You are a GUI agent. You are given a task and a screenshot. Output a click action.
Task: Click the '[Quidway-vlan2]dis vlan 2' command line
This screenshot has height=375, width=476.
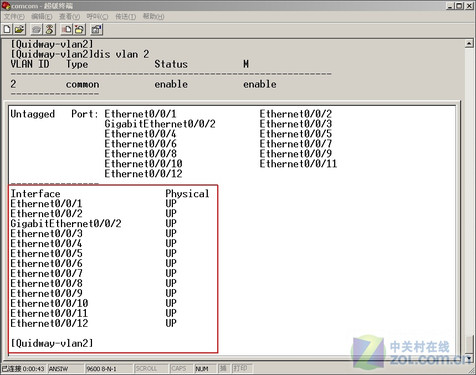tap(80, 54)
